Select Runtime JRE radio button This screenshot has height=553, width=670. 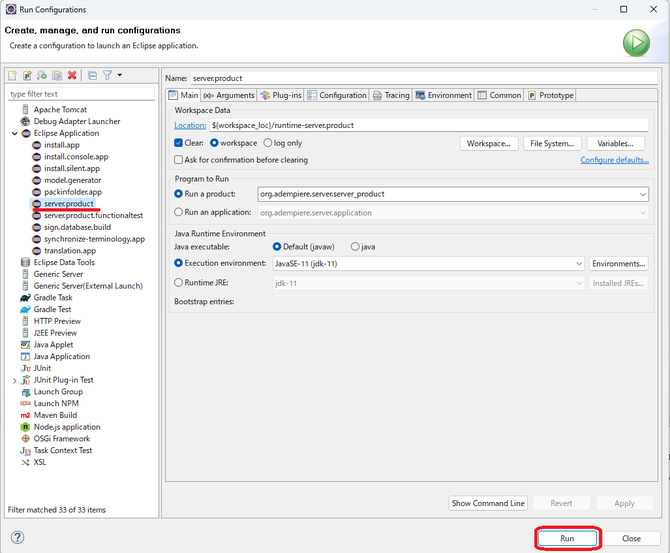tap(179, 282)
